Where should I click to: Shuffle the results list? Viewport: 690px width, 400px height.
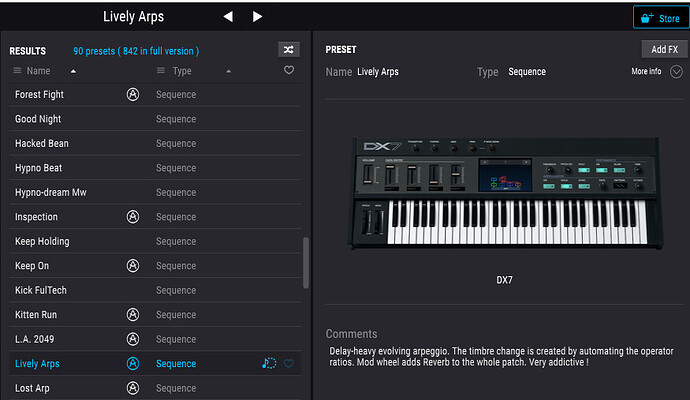(x=289, y=49)
